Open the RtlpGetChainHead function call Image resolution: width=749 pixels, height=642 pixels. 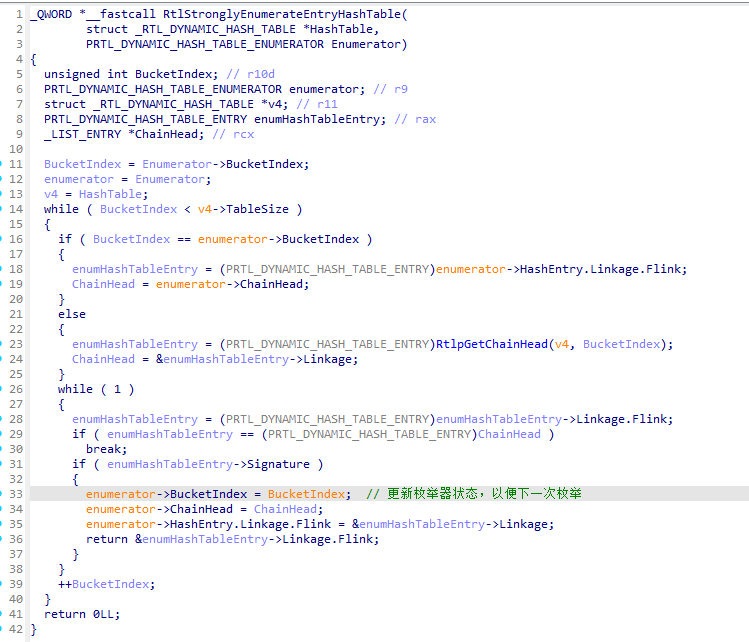tap(492, 344)
